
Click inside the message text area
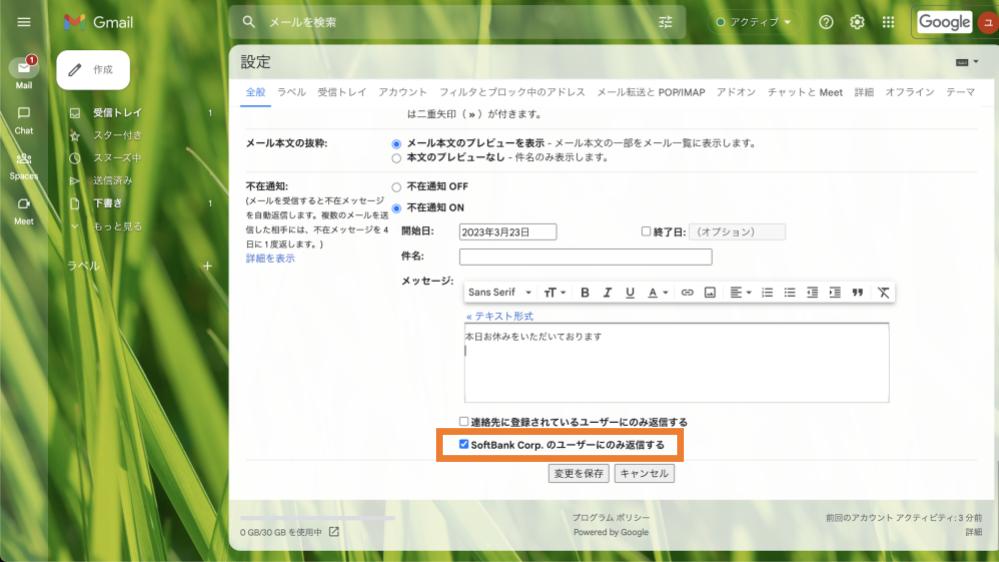tap(677, 363)
